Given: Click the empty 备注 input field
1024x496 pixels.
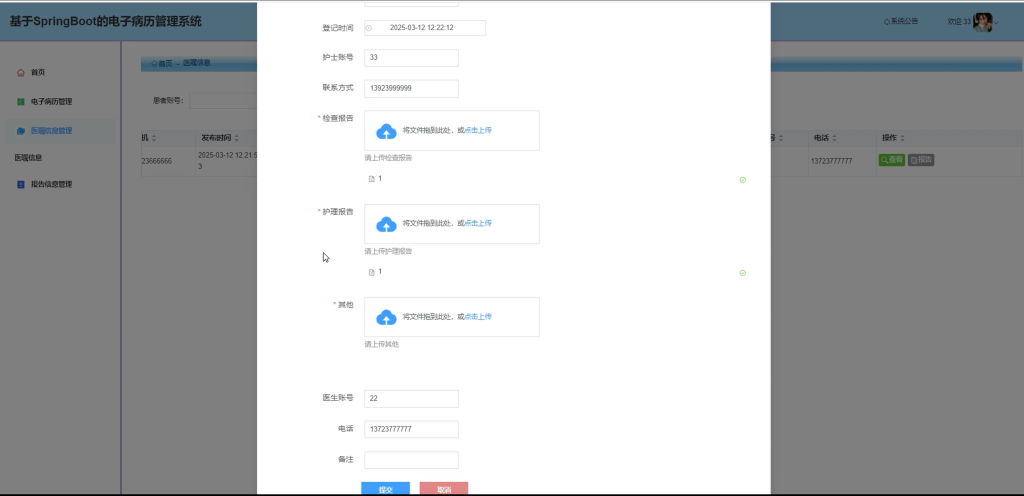Looking at the screenshot, I should click(x=411, y=460).
